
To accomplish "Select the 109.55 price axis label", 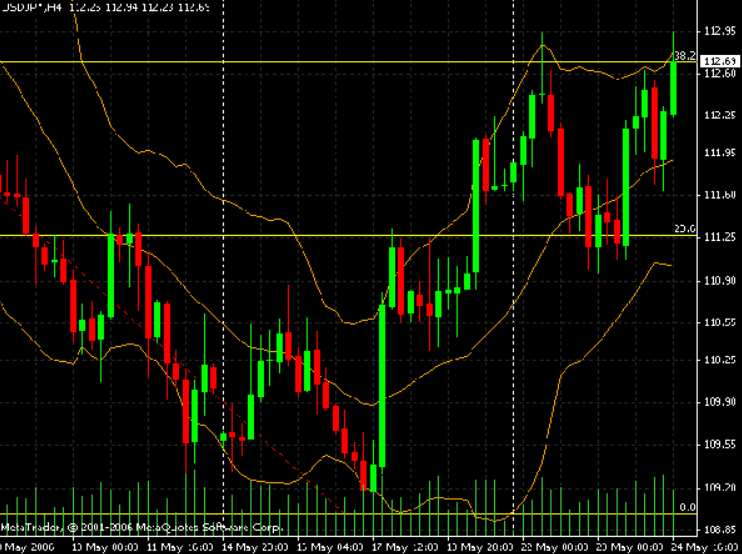I will pos(720,445).
